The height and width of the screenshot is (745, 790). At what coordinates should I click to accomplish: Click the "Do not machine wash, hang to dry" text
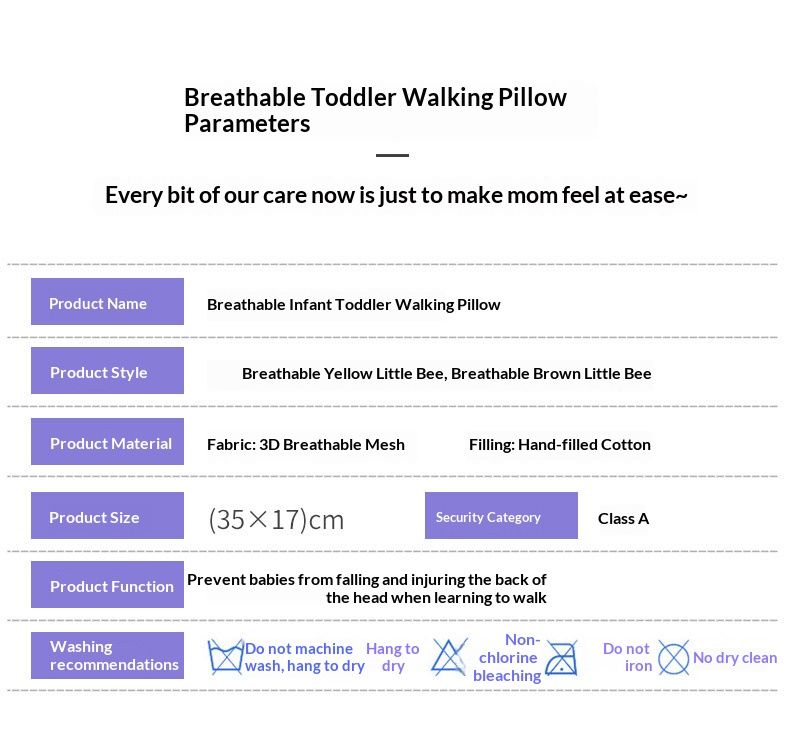pos(304,657)
